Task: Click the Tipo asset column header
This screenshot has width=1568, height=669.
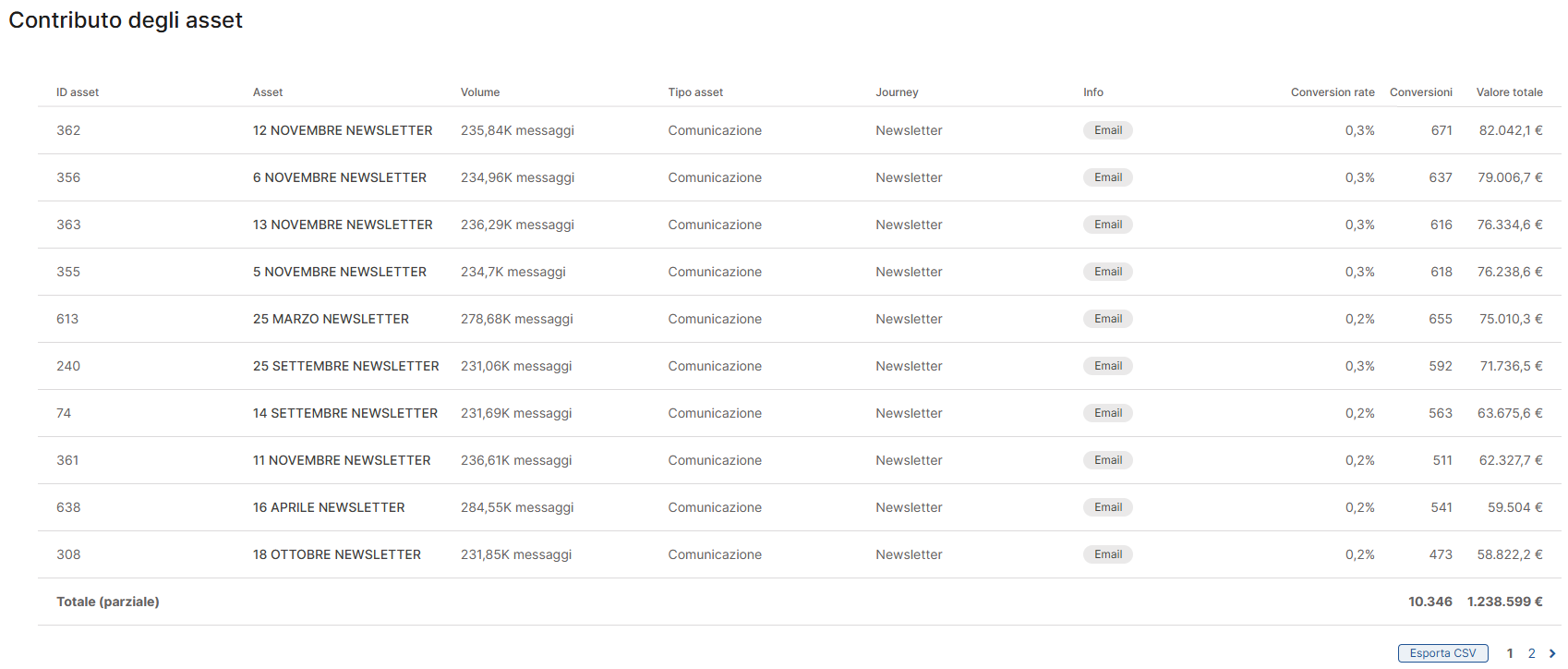Action: [695, 92]
